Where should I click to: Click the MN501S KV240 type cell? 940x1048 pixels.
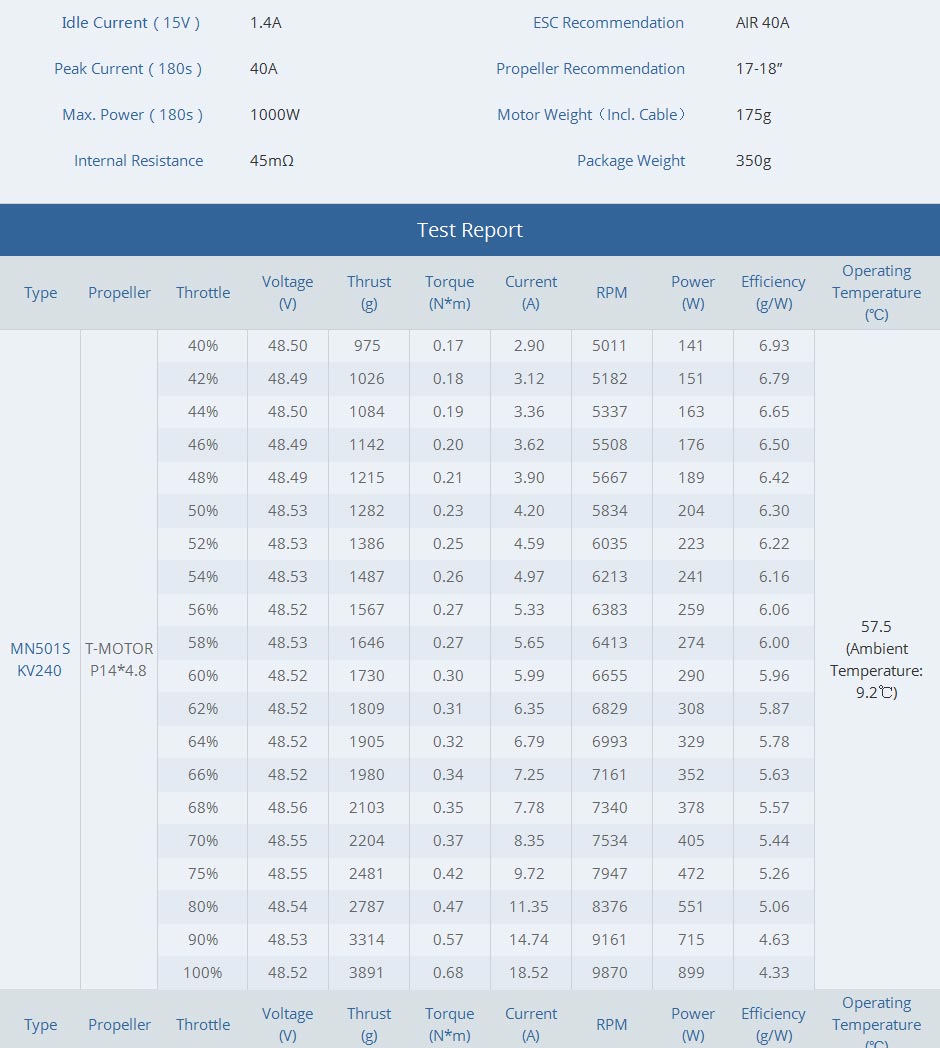coord(40,659)
